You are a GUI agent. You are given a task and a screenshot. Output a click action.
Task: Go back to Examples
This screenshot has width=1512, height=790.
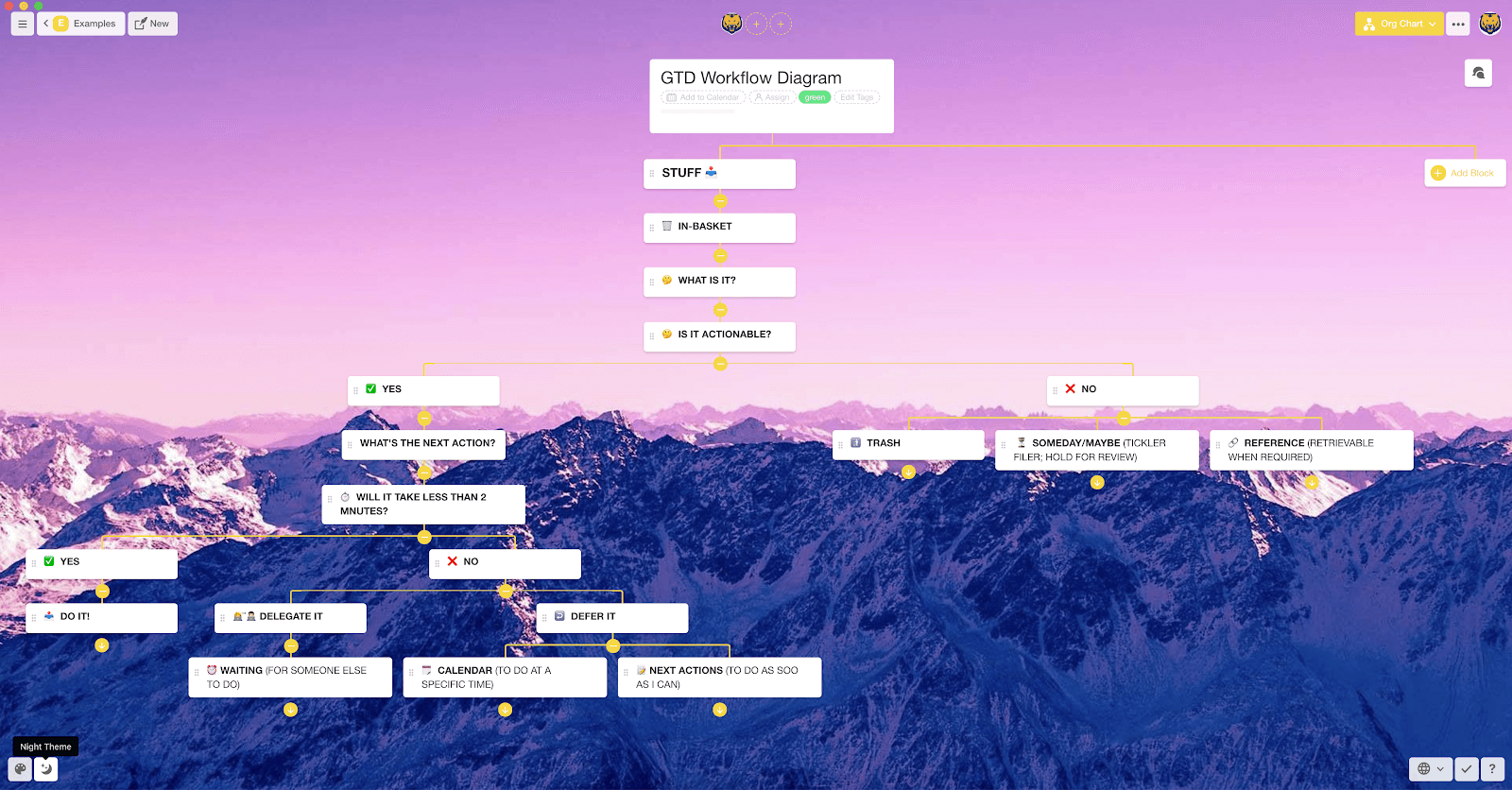(81, 24)
